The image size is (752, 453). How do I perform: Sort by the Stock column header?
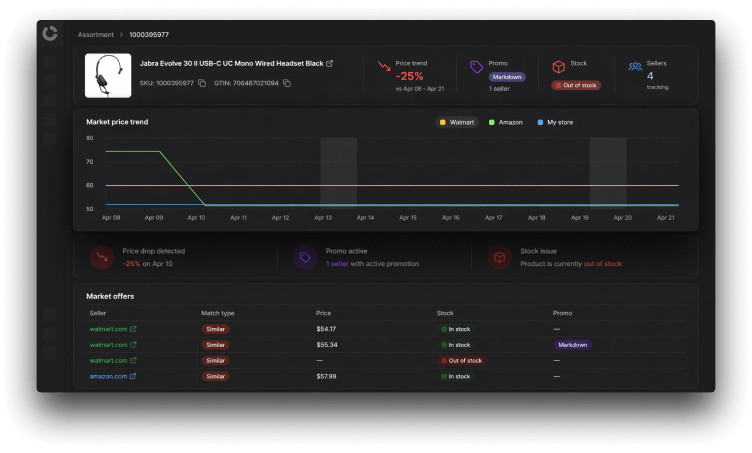(x=445, y=313)
